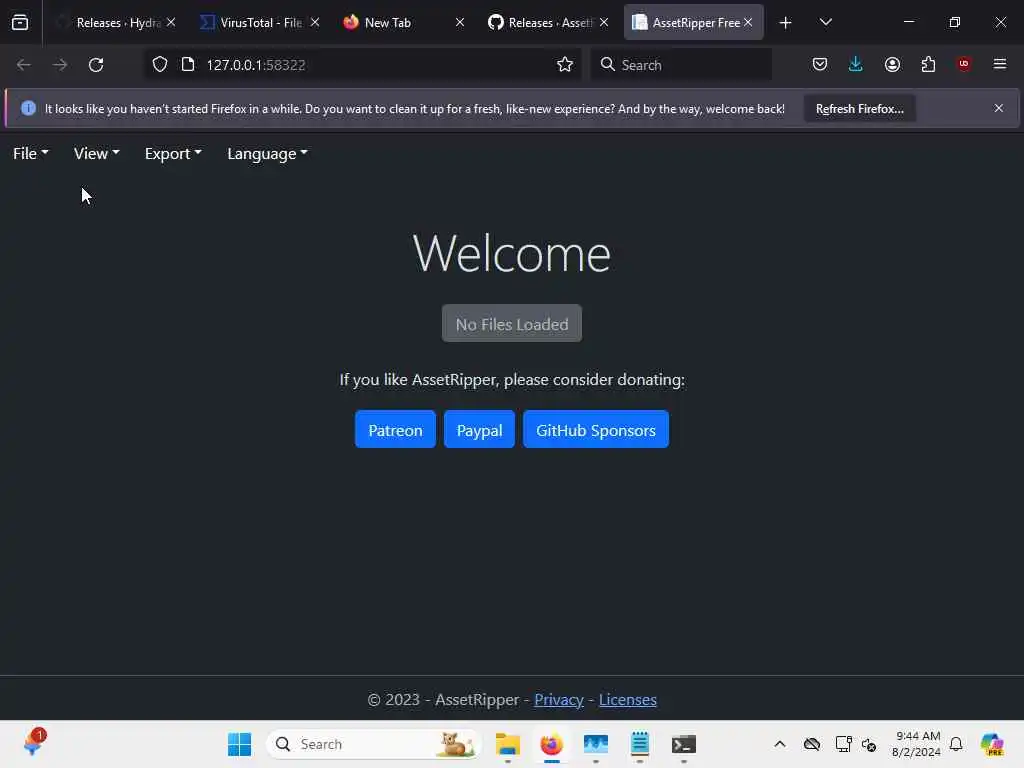Screen dimensions: 1024x768
Task: Open File Explorer from taskbar
Action: coord(507,744)
